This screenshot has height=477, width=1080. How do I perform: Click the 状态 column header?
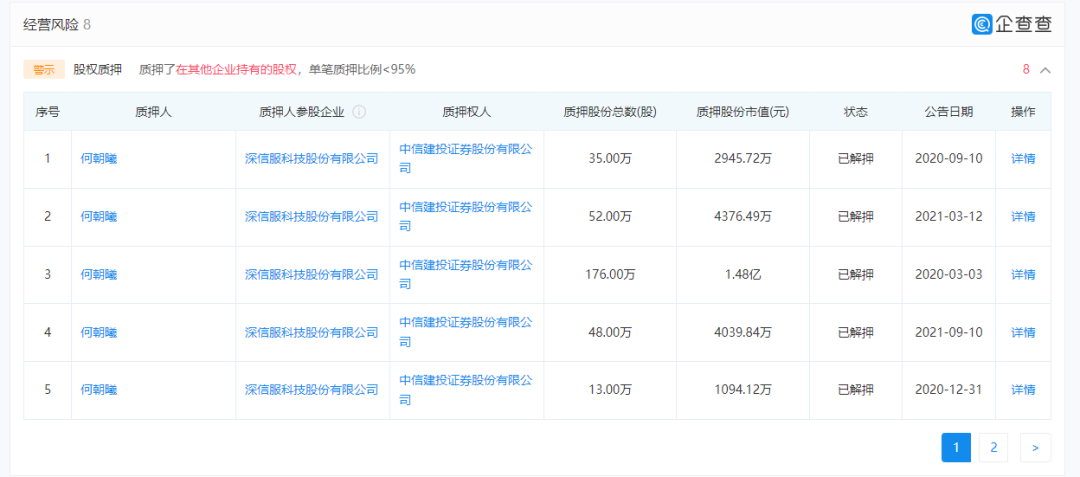point(855,112)
